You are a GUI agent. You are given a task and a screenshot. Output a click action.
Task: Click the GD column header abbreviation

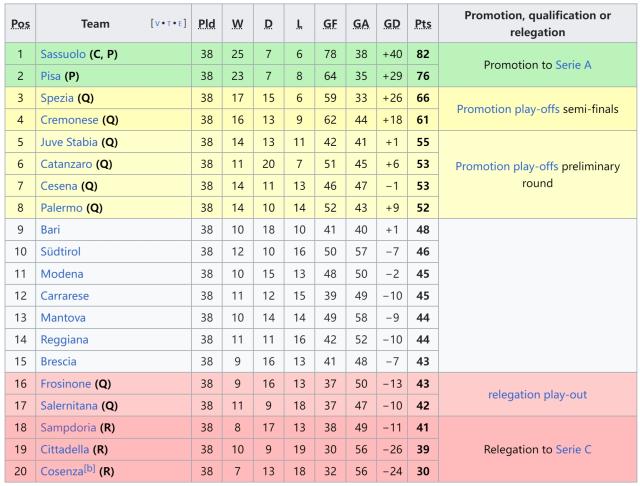[392, 23]
